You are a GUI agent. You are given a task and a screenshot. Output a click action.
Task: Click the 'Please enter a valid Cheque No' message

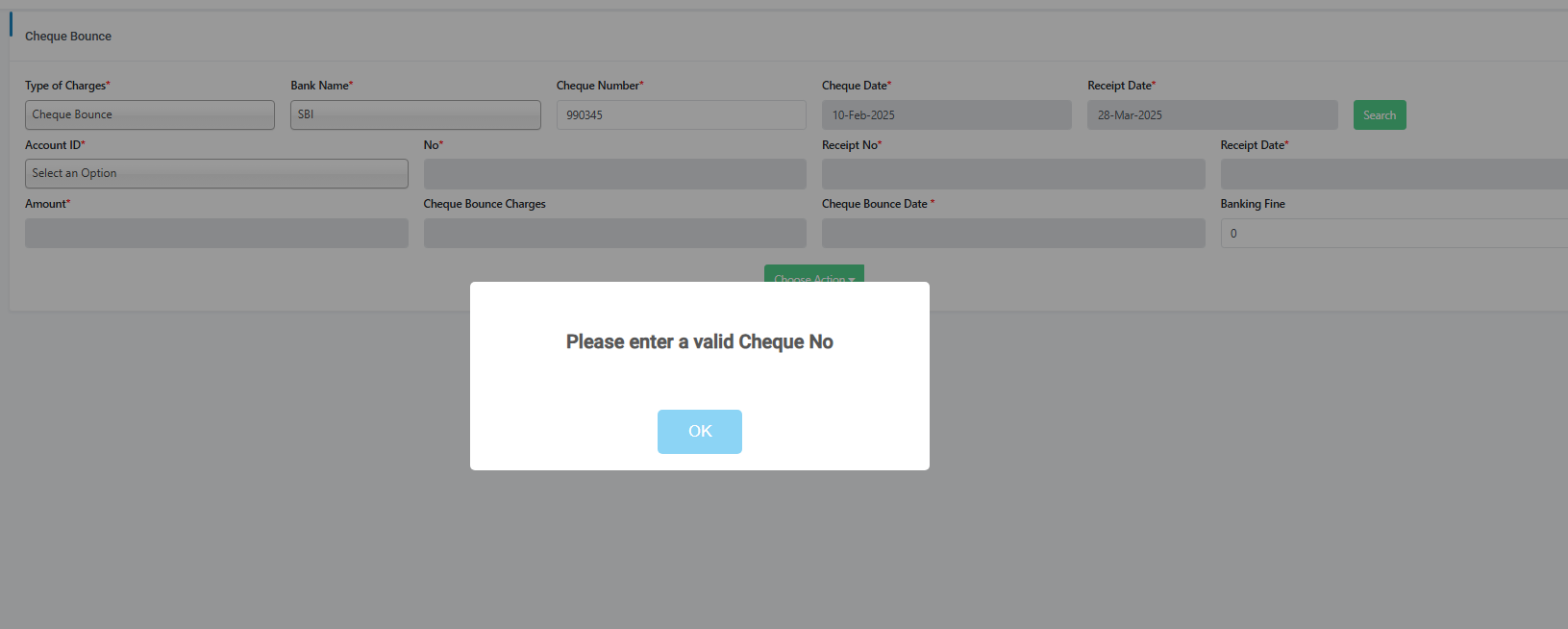(x=700, y=341)
